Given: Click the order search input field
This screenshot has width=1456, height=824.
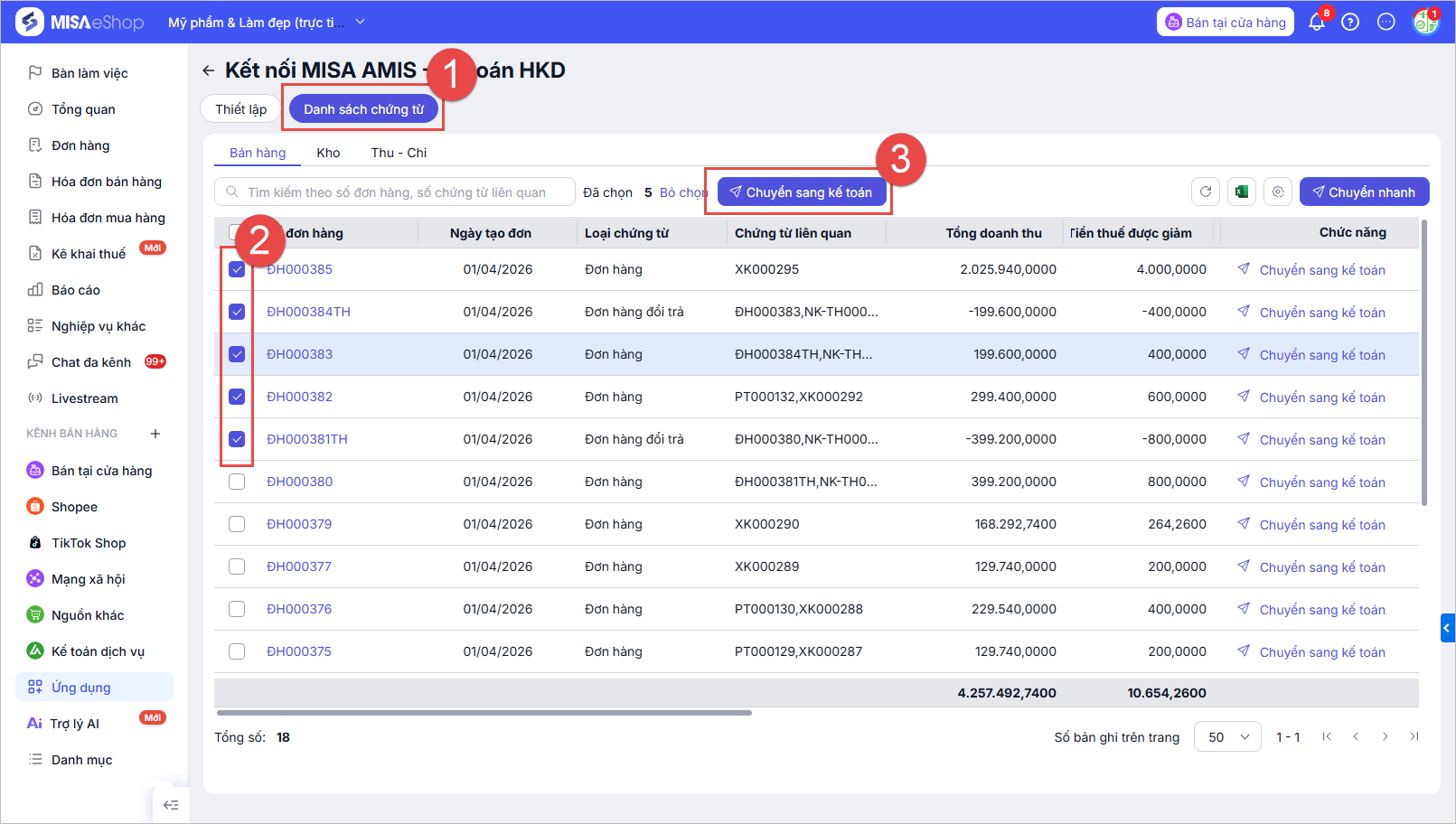Looking at the screenshot, I should tap(397, 192).
